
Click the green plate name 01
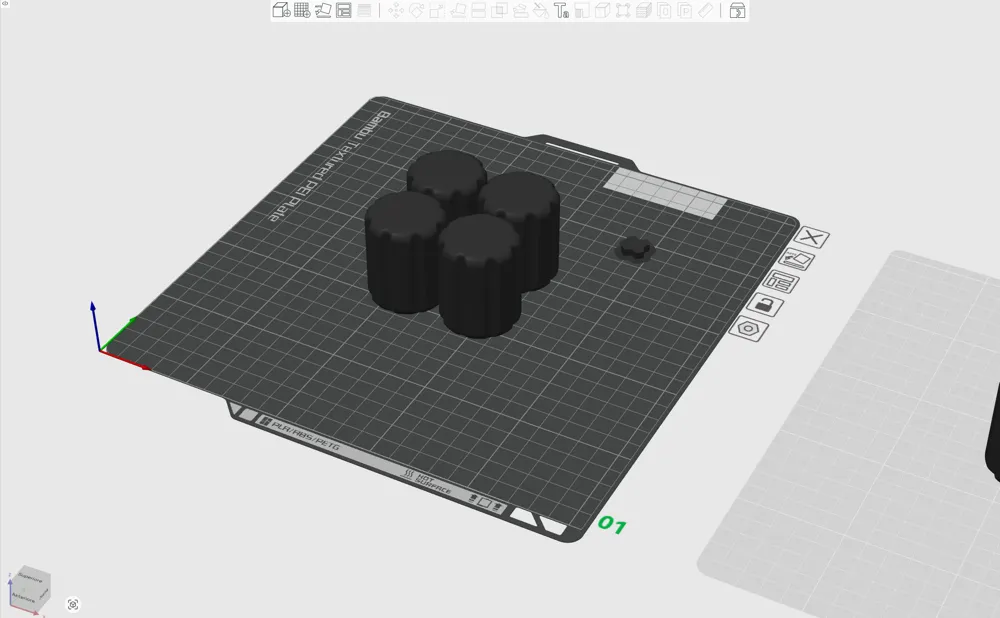coord(612,525)
